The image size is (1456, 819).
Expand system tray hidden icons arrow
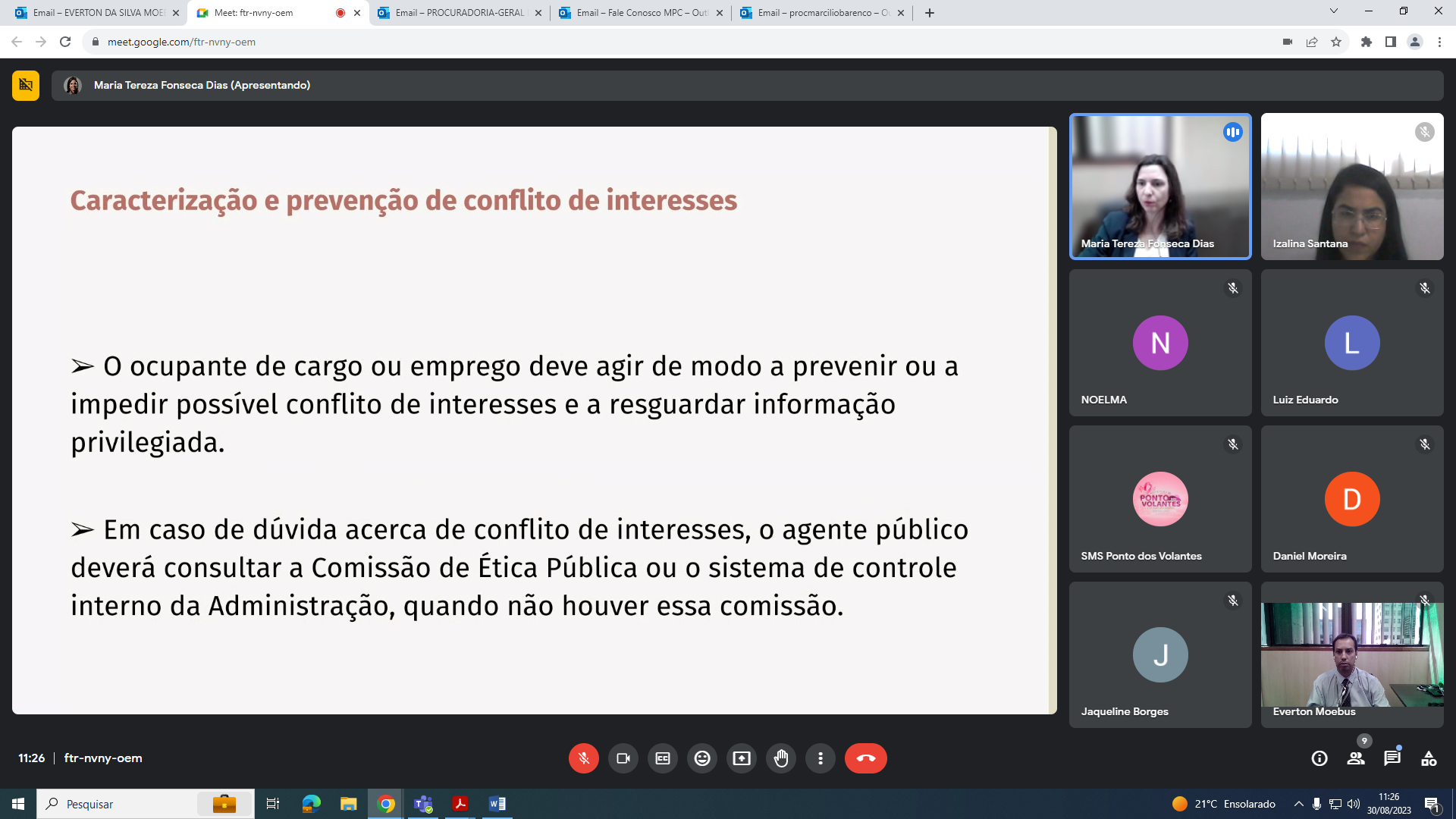[1298, 804]
